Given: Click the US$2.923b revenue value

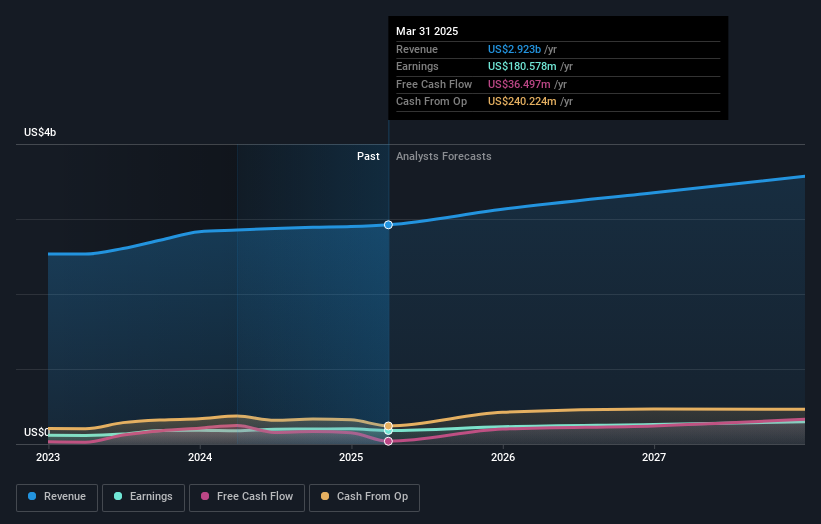Looking at the screenshot, I should point(514,49).
